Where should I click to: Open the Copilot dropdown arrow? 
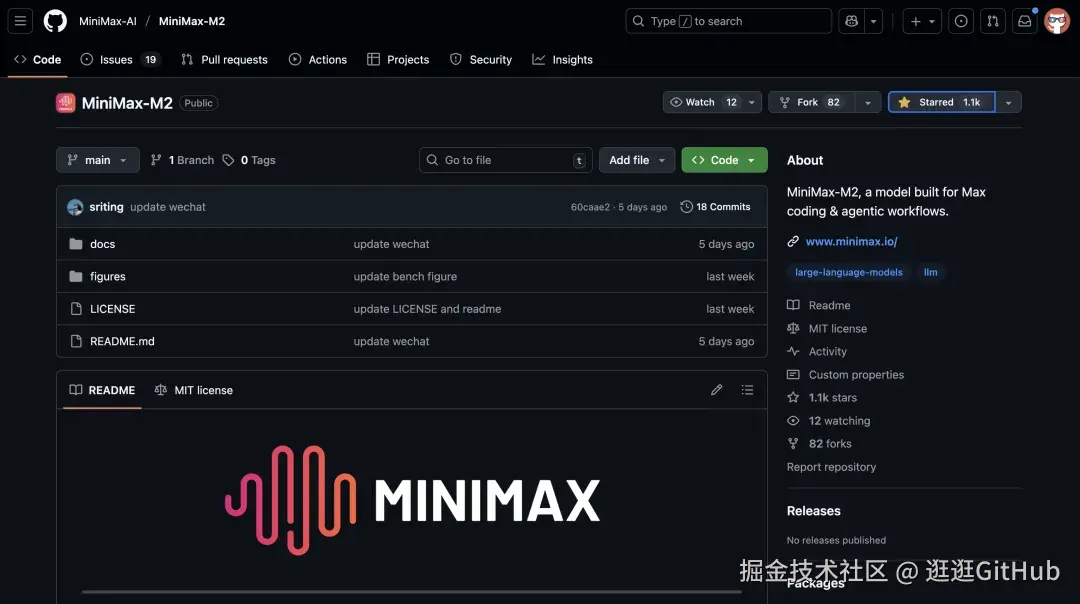(x=873, y=21)
